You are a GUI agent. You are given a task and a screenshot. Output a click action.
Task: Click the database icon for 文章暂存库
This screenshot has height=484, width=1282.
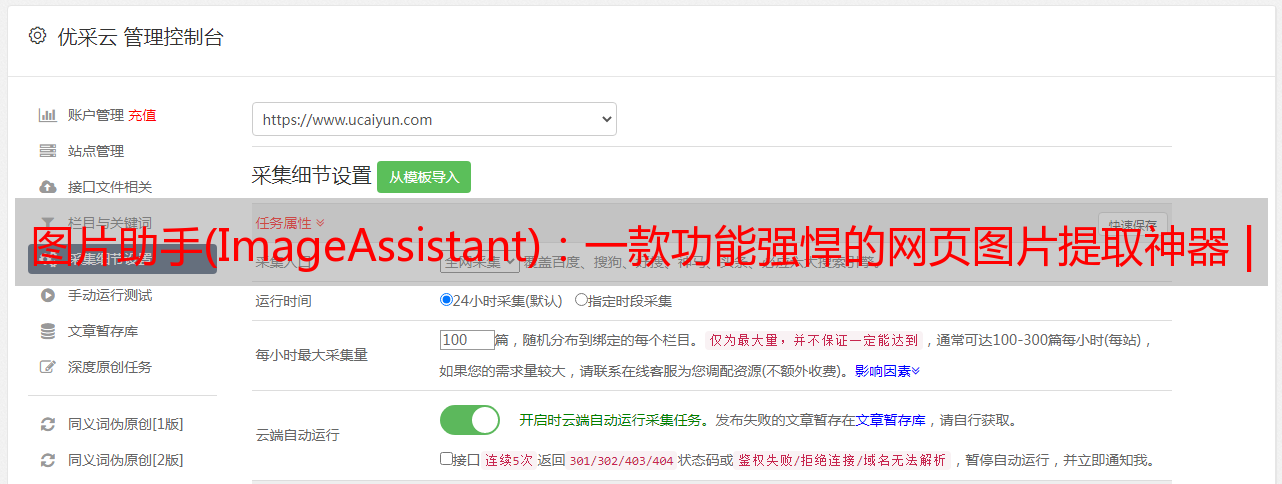[47, 331]
